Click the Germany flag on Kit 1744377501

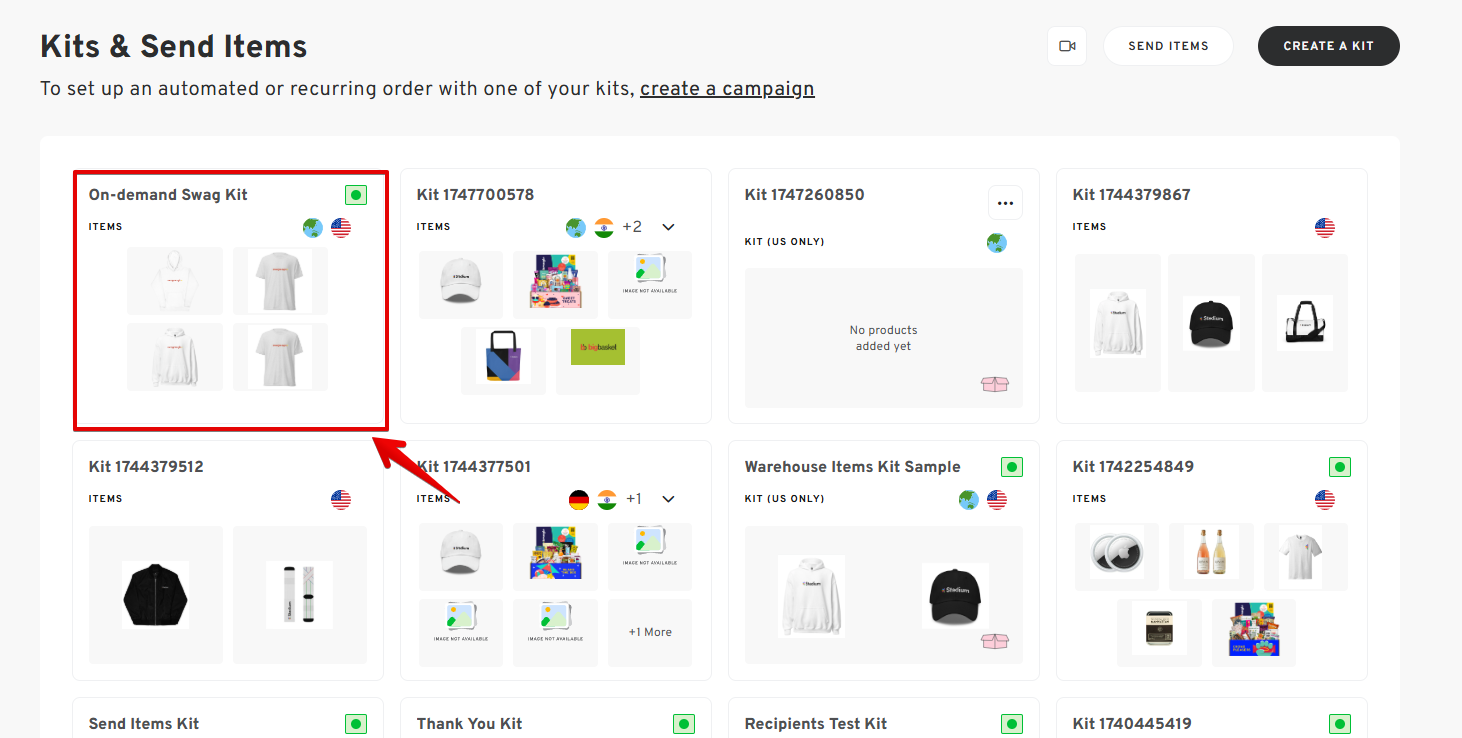coord(579,500)
